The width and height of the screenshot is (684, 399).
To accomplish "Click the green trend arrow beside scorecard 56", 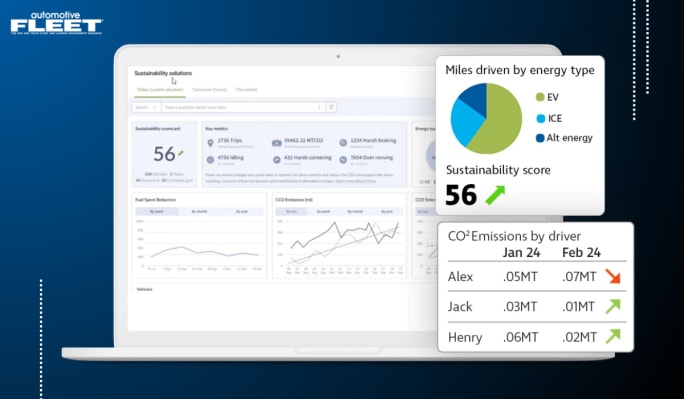I will (x=181, y=153).
